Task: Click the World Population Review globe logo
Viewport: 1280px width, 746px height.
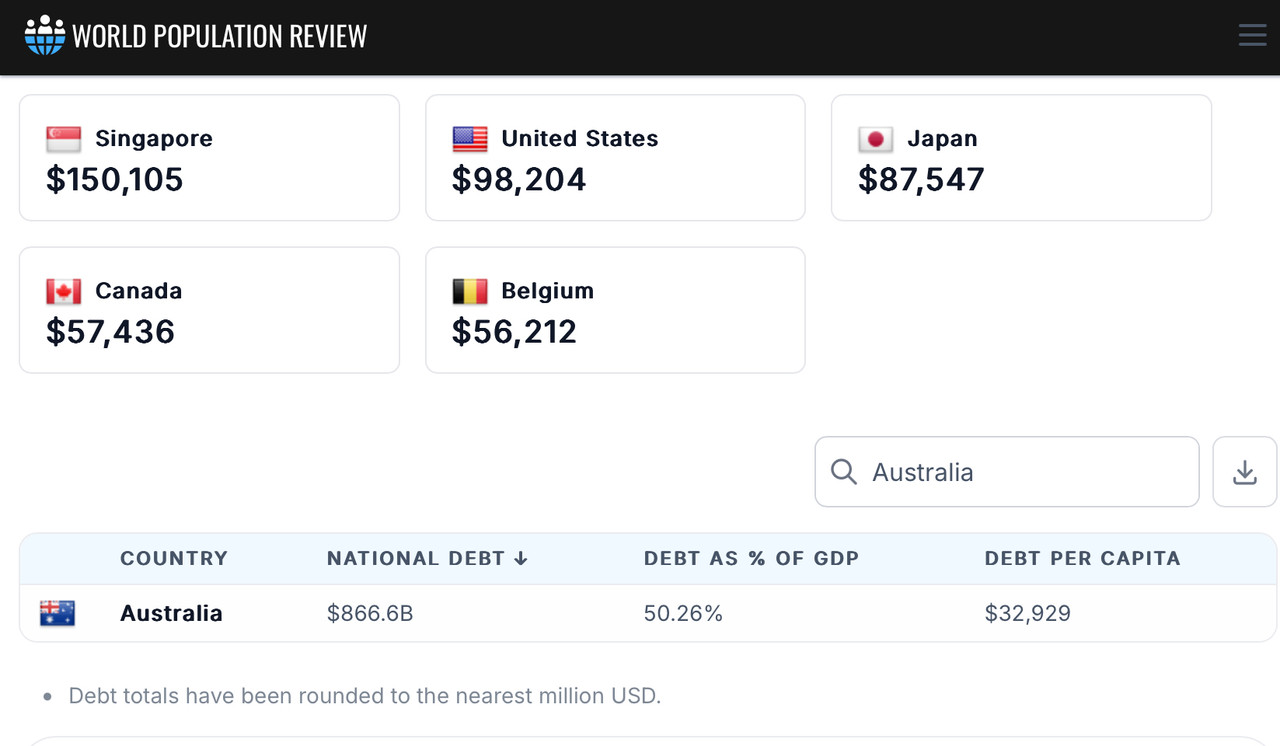Action: (45, 36)
